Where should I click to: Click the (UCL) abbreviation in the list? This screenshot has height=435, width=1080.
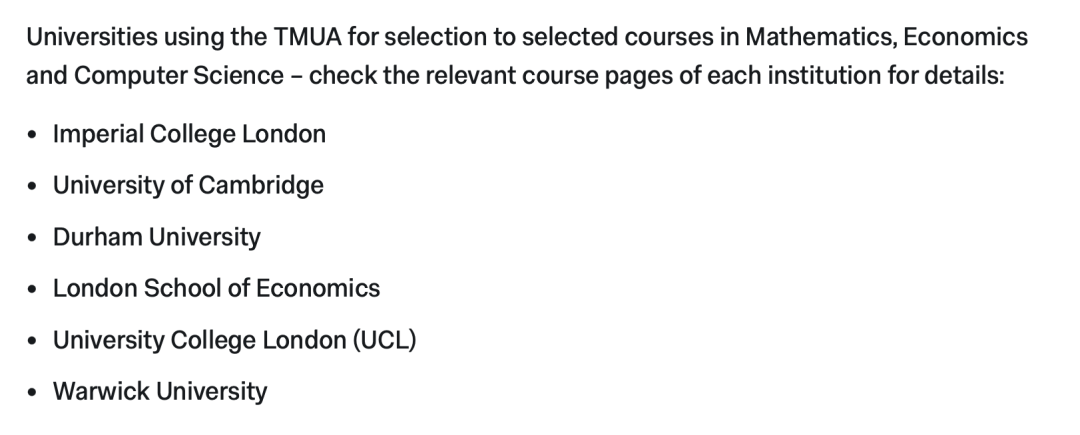pos(383,341)
